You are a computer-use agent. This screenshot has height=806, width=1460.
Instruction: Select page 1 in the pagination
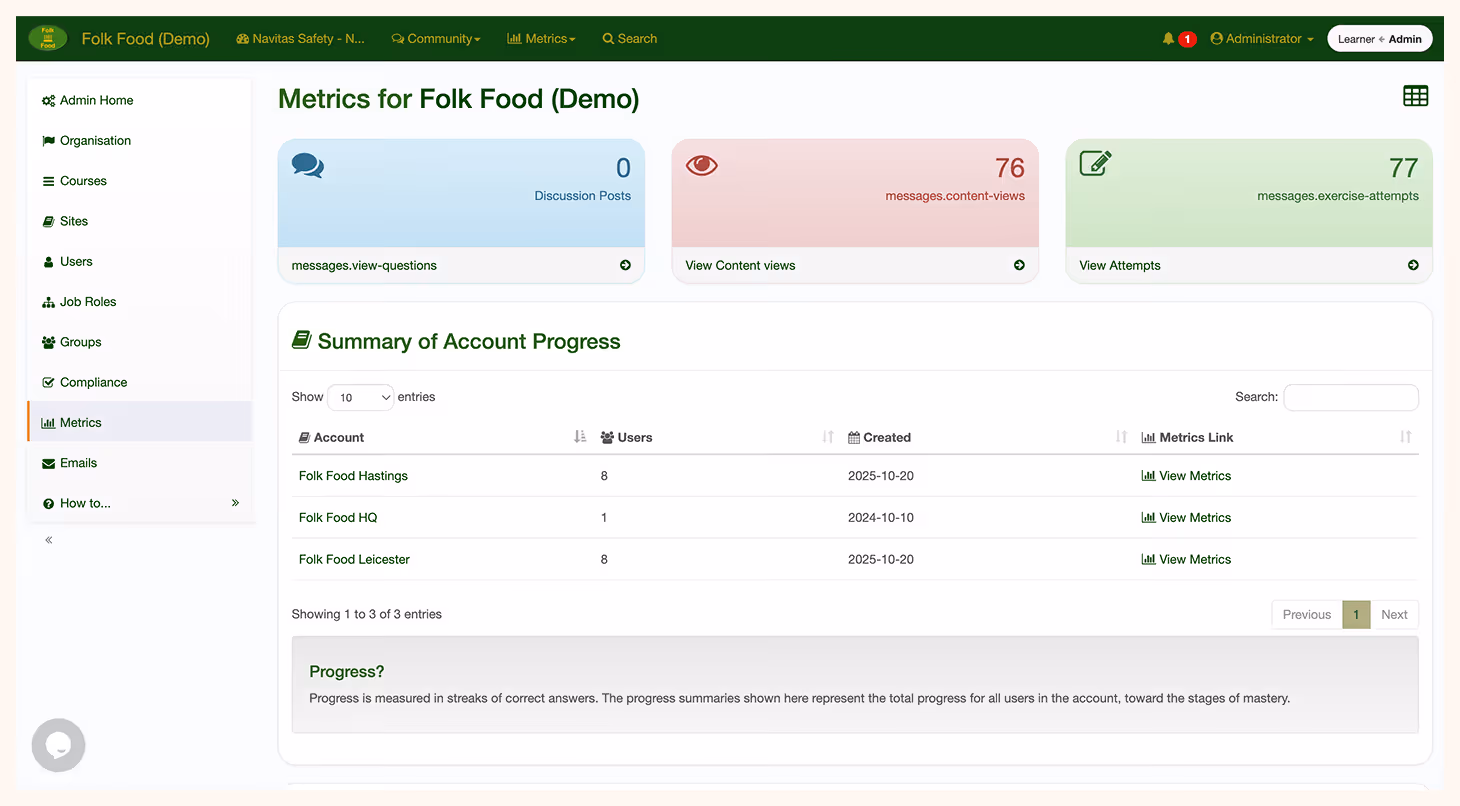(1356, 615)
